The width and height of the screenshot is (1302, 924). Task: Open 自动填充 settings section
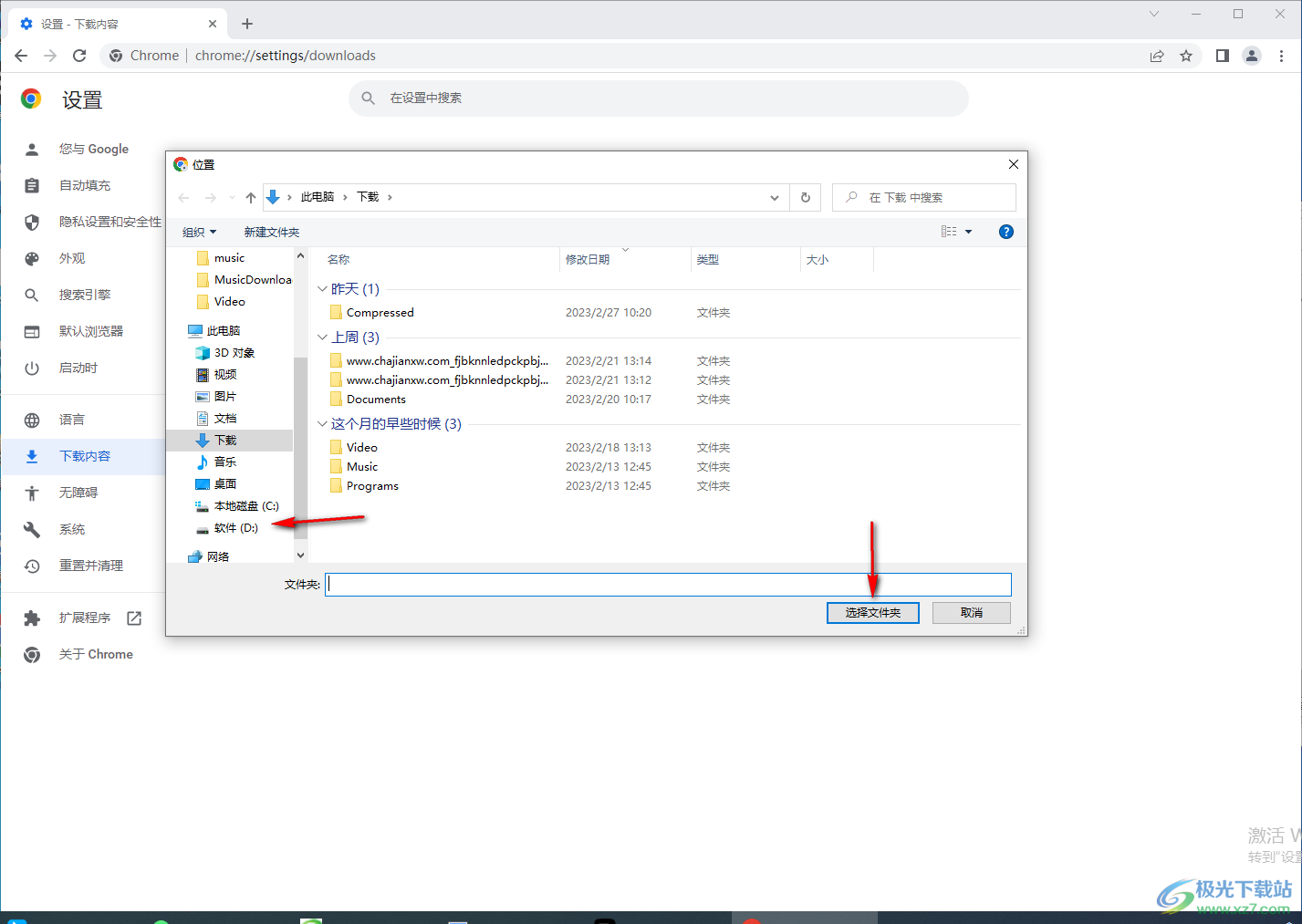point(85,185)
